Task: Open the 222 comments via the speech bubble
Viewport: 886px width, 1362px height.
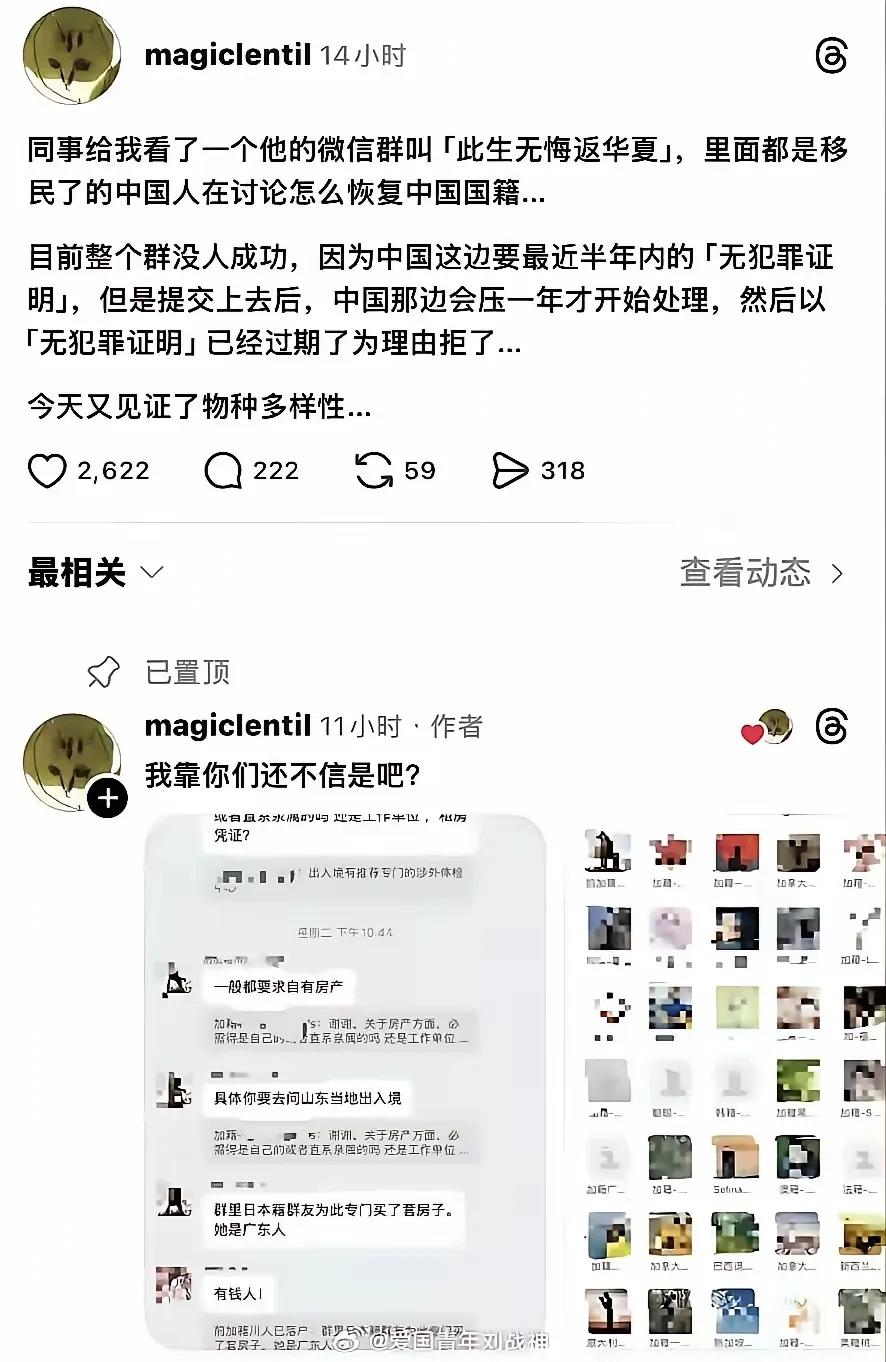Action: pos(223,471)
